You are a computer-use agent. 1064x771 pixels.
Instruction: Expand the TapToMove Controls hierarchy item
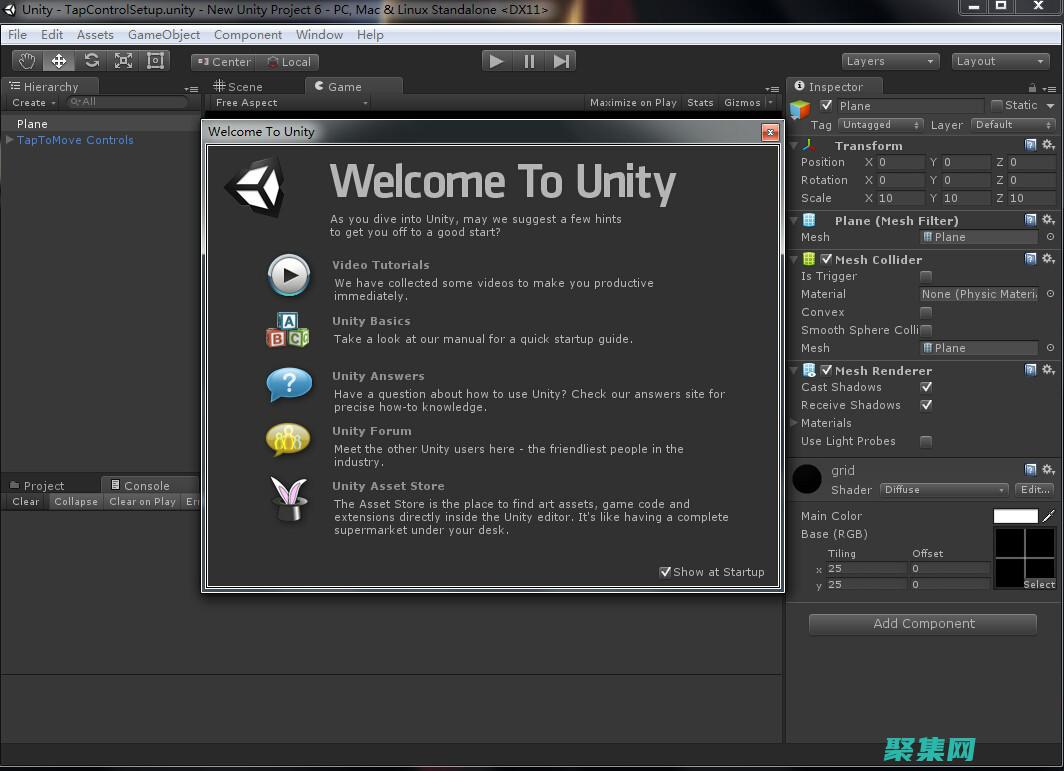click(10, 140)
